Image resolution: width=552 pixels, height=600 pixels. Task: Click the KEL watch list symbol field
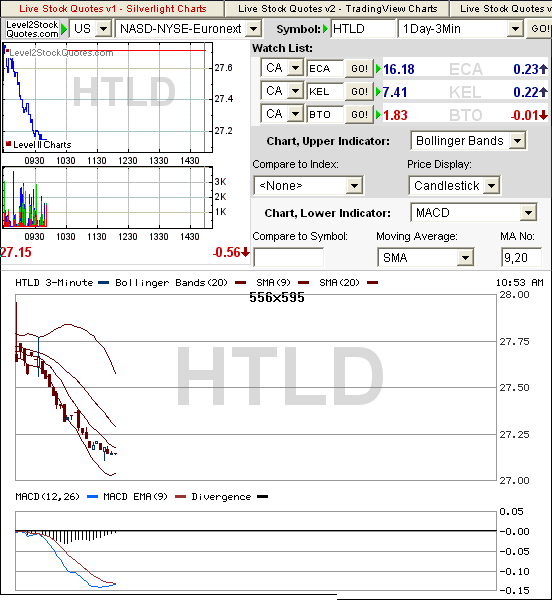coord(325,91)
